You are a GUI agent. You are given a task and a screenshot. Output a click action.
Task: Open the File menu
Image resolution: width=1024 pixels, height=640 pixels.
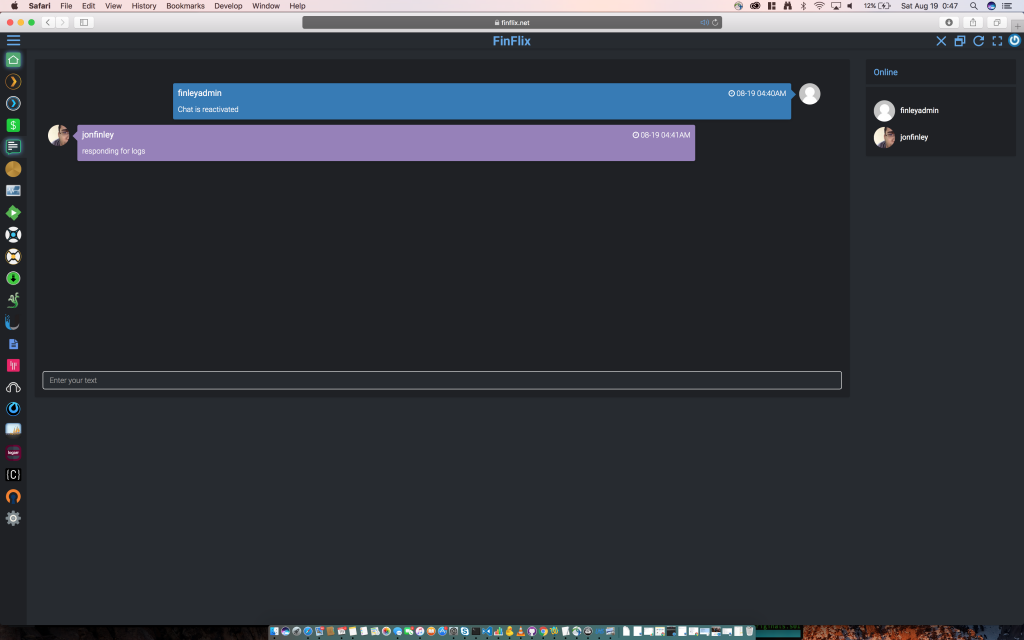[x=66, y=6]
